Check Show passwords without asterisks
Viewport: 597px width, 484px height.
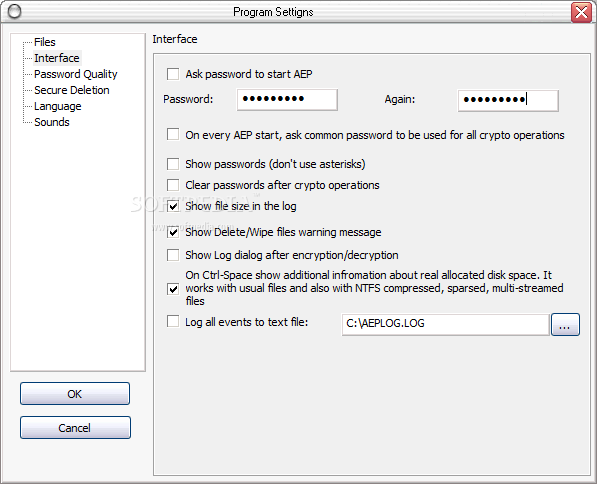pyautogui.click(x=173, y=164)
